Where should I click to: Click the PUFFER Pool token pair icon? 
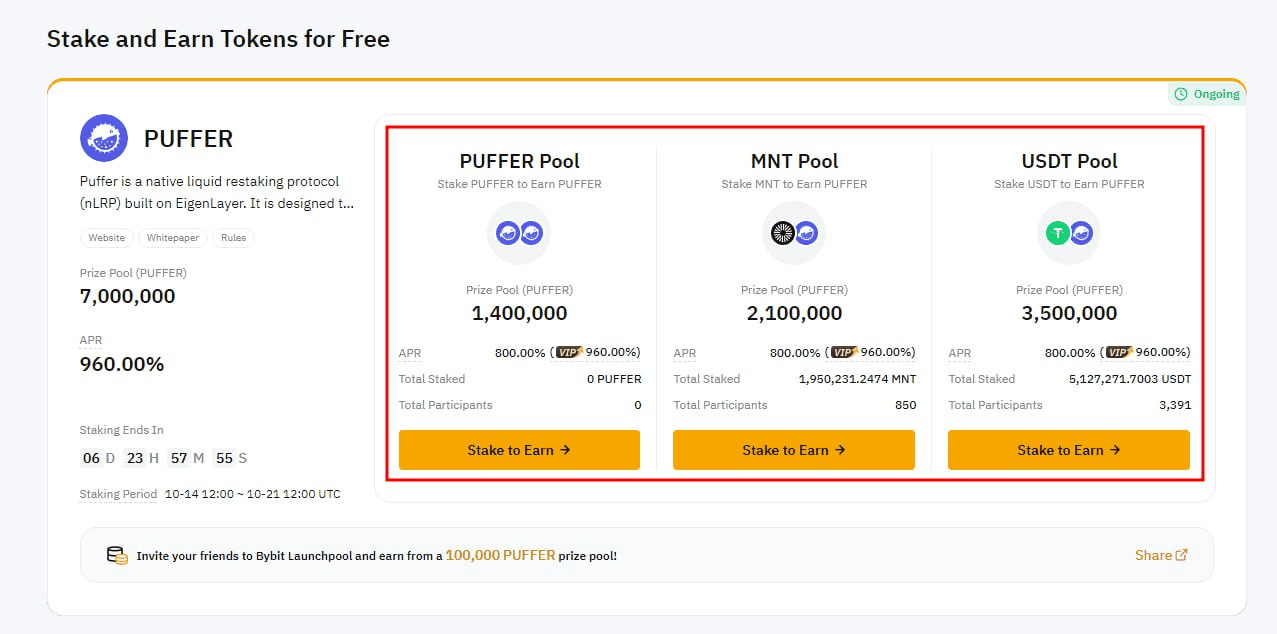pyautogui.click(x=519, y=233)
